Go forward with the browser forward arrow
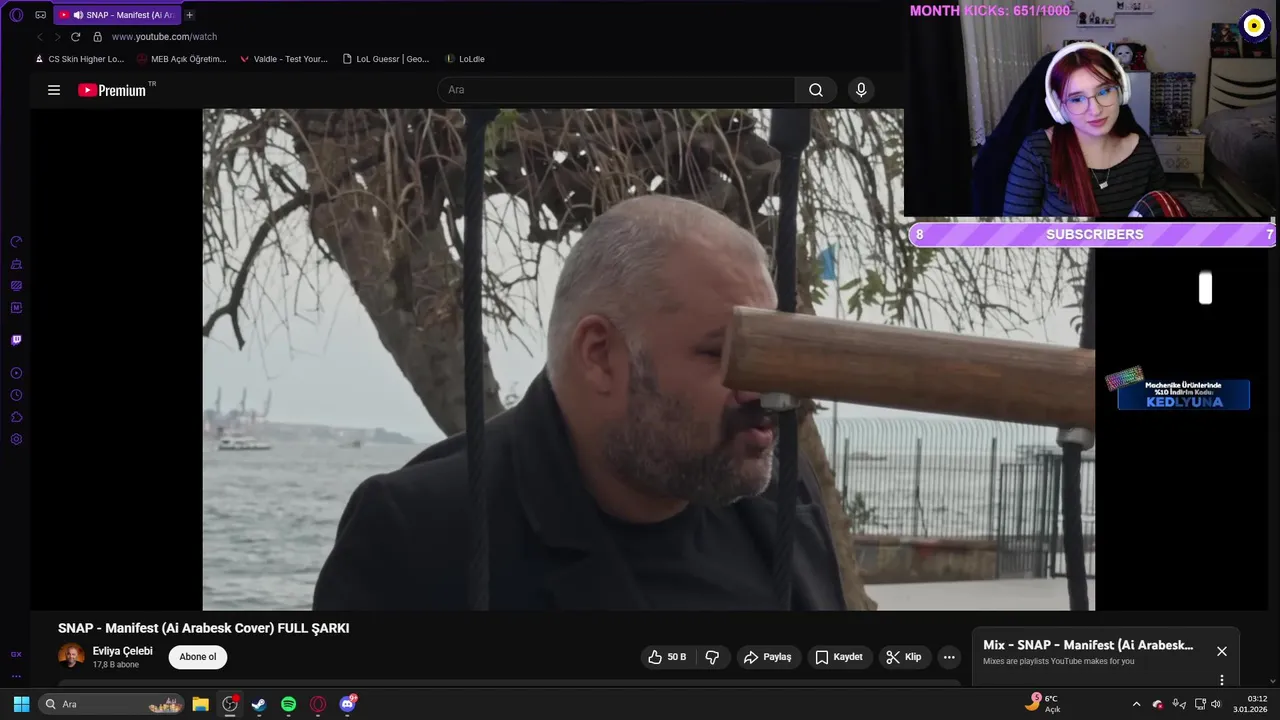This screenshot has width=1280, height=720. click(x=57, y=37)
